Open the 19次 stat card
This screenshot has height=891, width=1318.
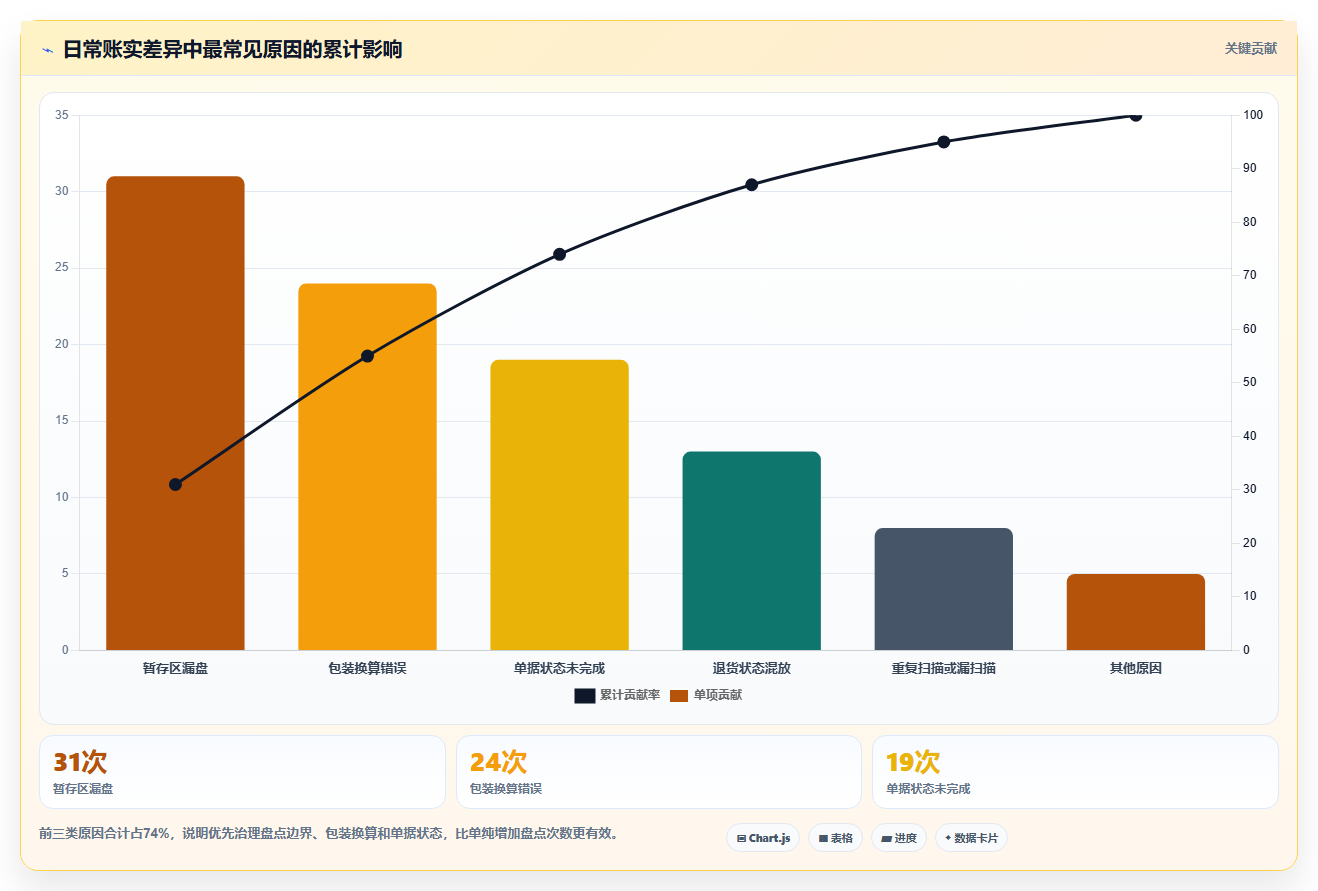(x=1075, y=772)
